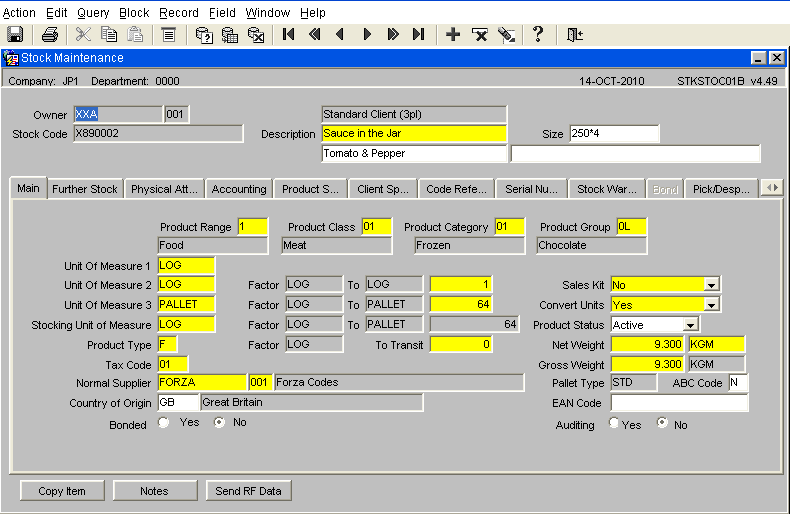Screen dimensions: 790x514
Task: Switch to the Product S... tab
Action: (x=310, y=189)
